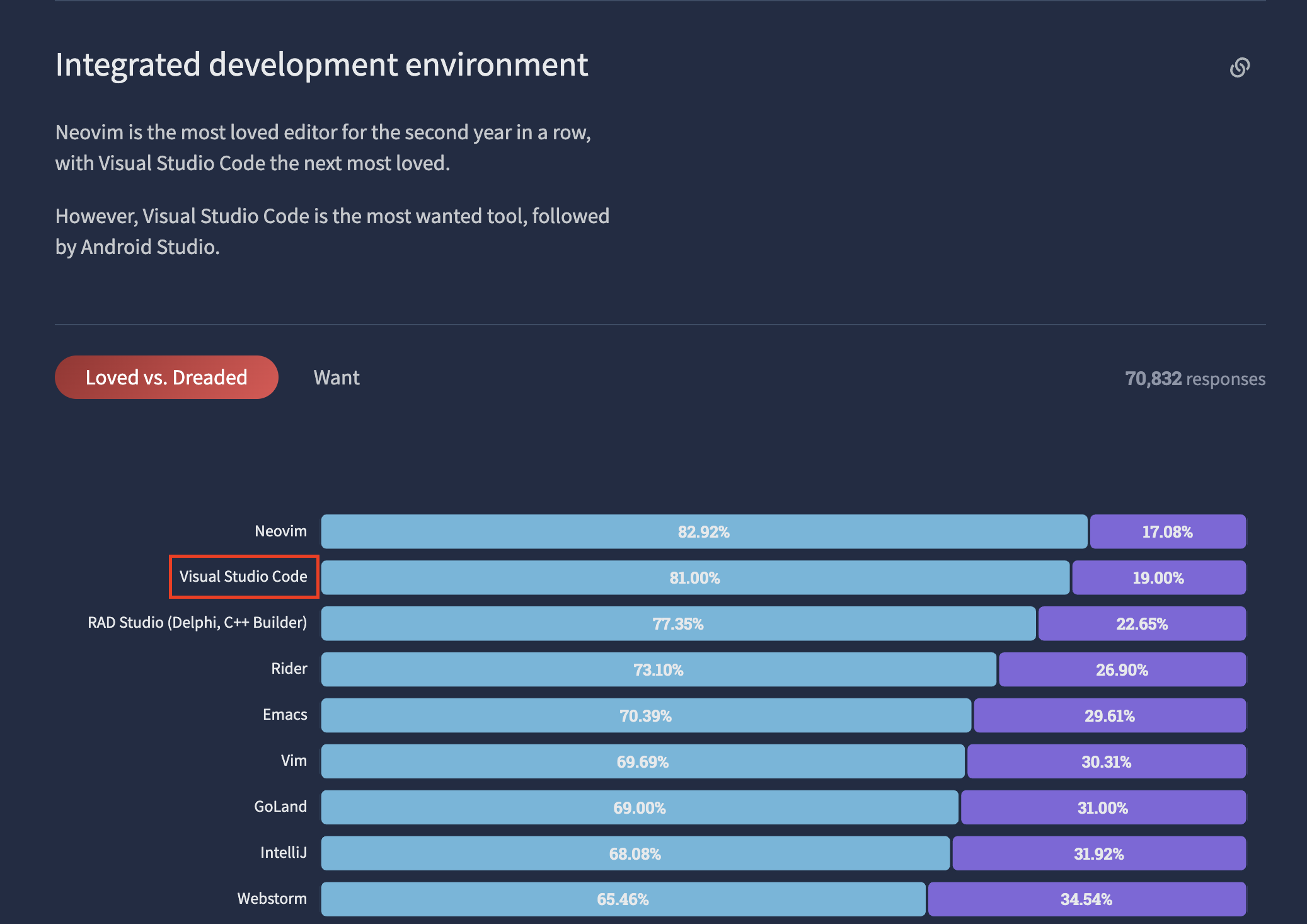Click Emacs's 29.61% dreaded bar segment

pyautogui.click(x=1109, y=715)
